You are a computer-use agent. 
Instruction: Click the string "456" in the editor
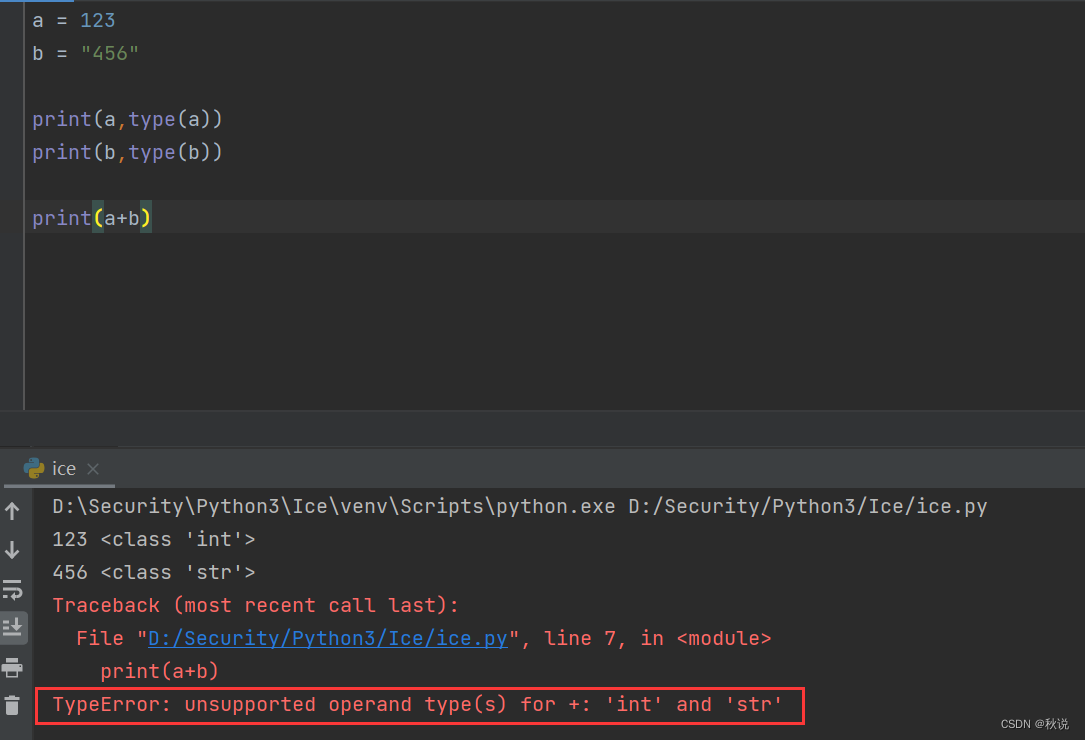(x=109, y=53)
